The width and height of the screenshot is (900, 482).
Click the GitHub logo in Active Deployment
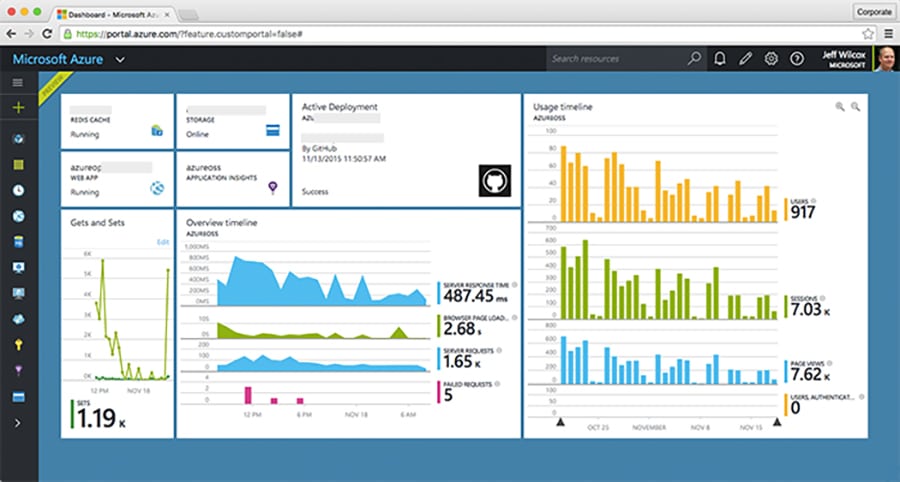click(x=494, y=181)
